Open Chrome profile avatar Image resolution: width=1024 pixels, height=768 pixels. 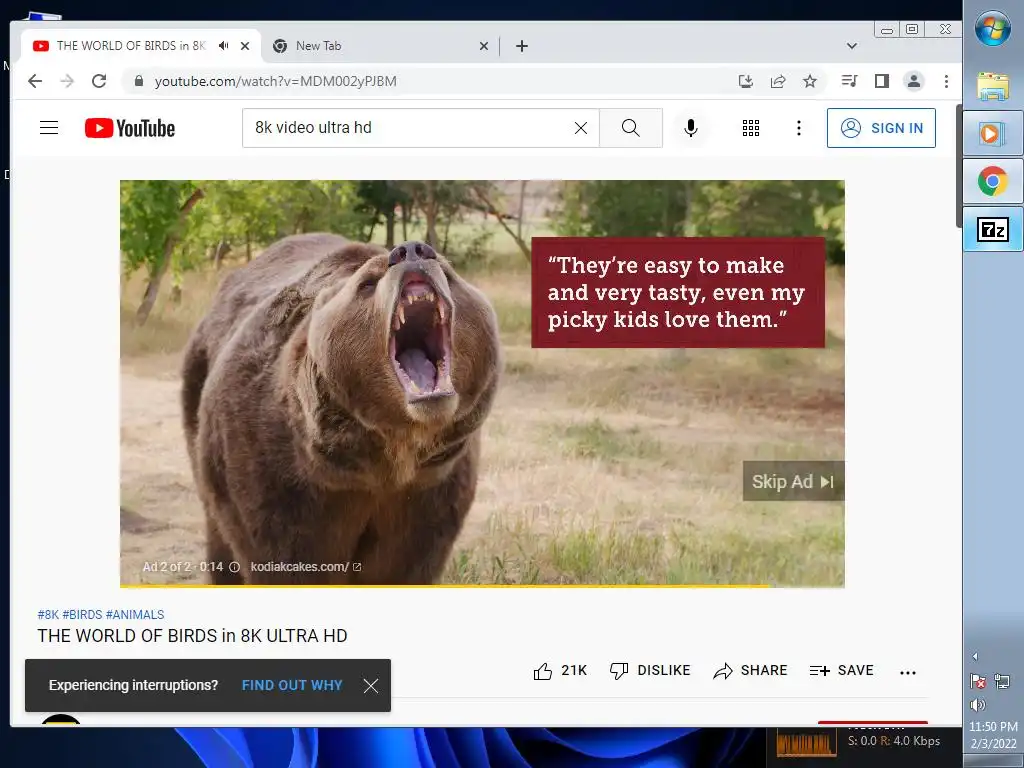(x=914, y=81)
